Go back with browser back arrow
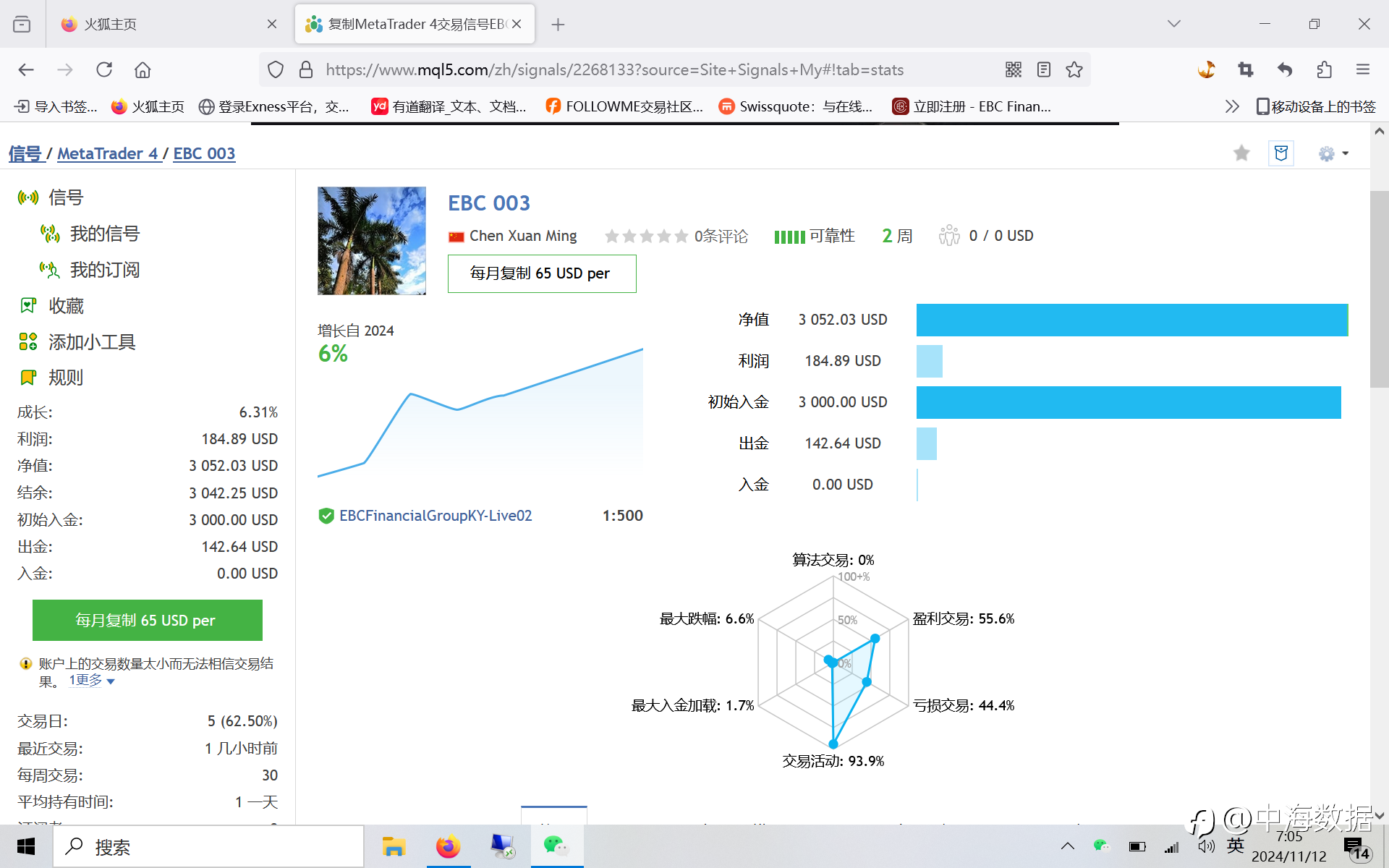This screenshot has width=1389, height=868. (26, 69)
